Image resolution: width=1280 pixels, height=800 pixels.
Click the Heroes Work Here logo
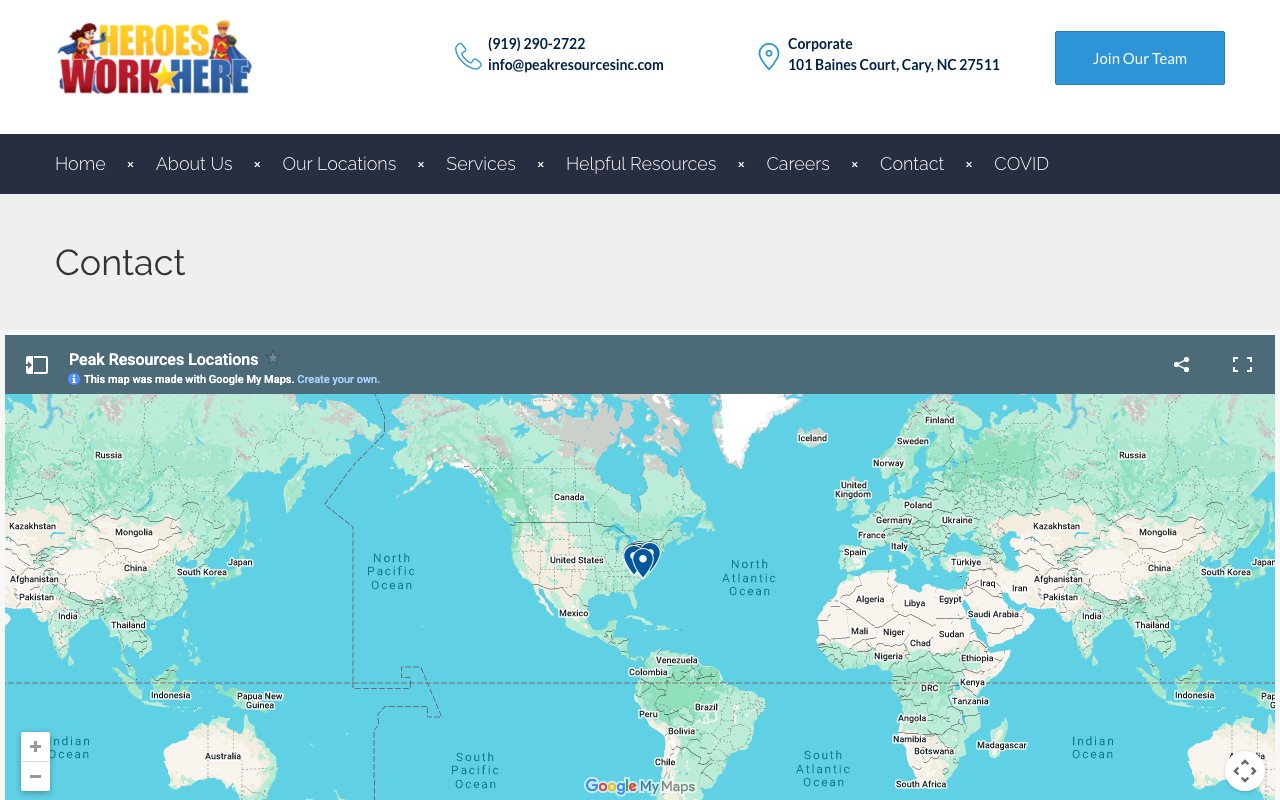coord(155,58)
